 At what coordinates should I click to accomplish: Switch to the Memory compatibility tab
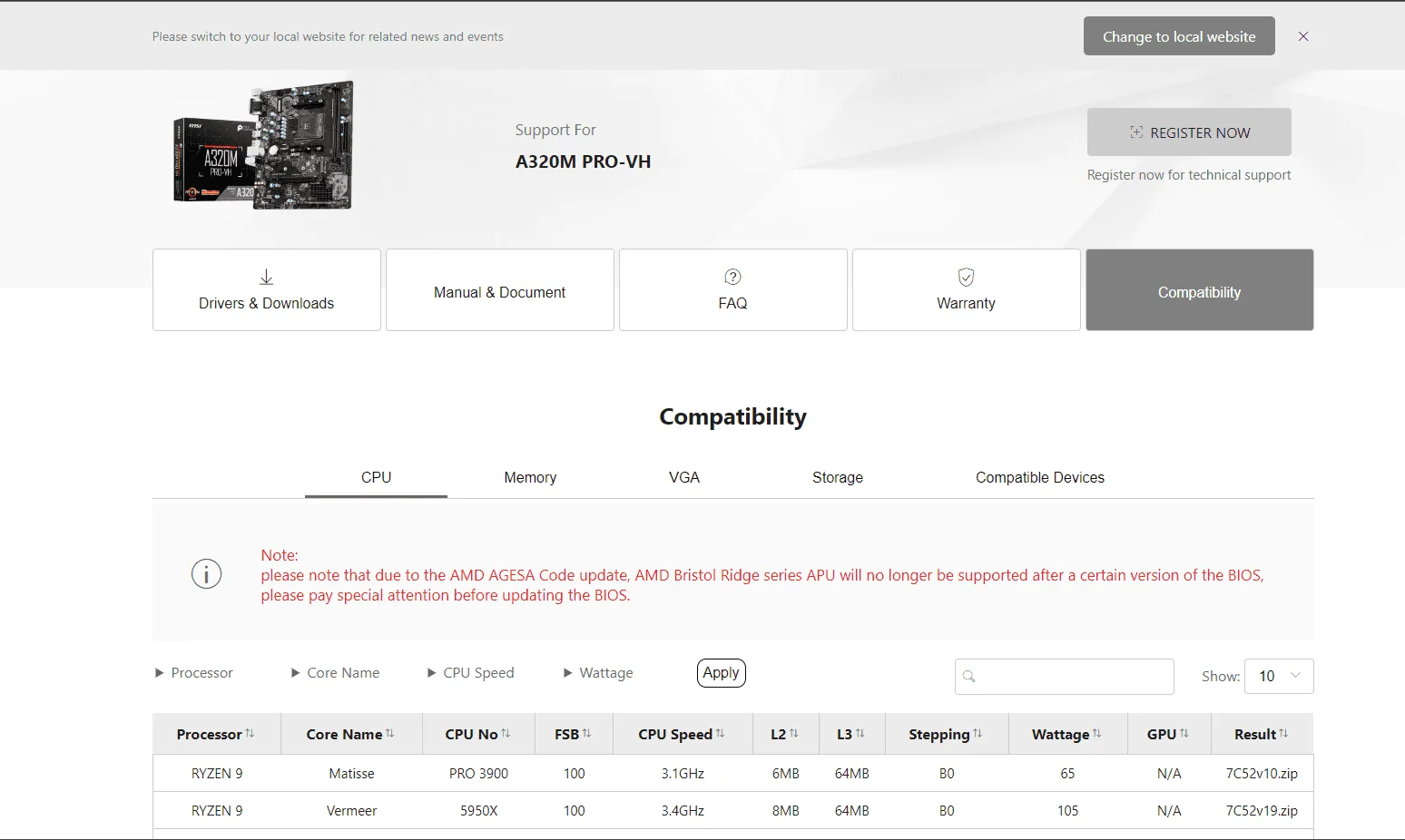click(x=530, y=477)
